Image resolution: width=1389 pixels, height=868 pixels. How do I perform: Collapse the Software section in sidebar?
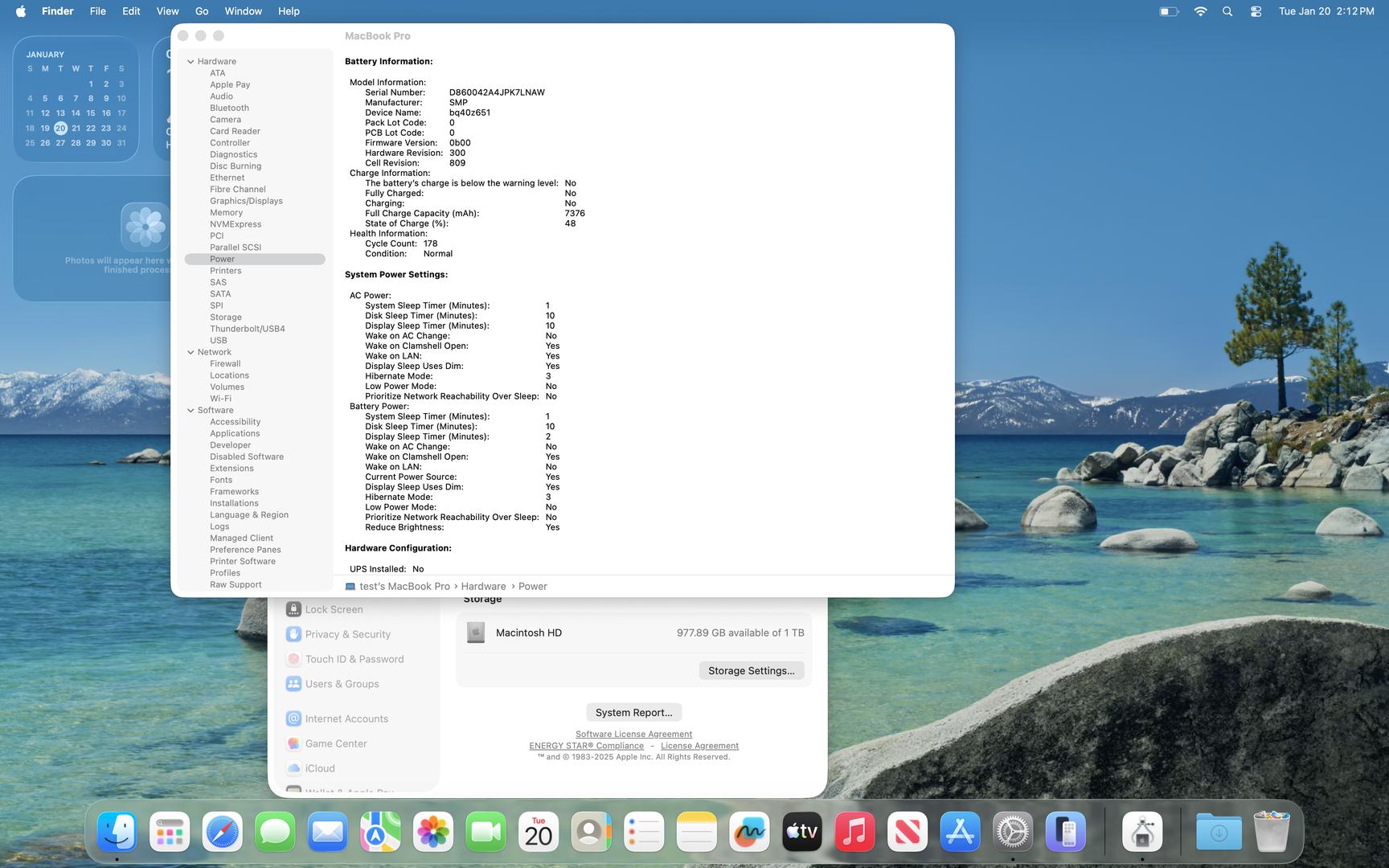(191, 411)
